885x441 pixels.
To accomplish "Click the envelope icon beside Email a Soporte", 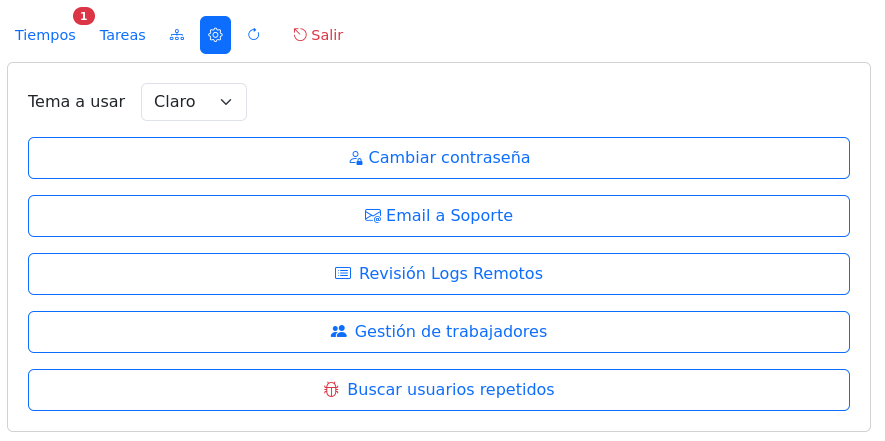I will (373, 216).
